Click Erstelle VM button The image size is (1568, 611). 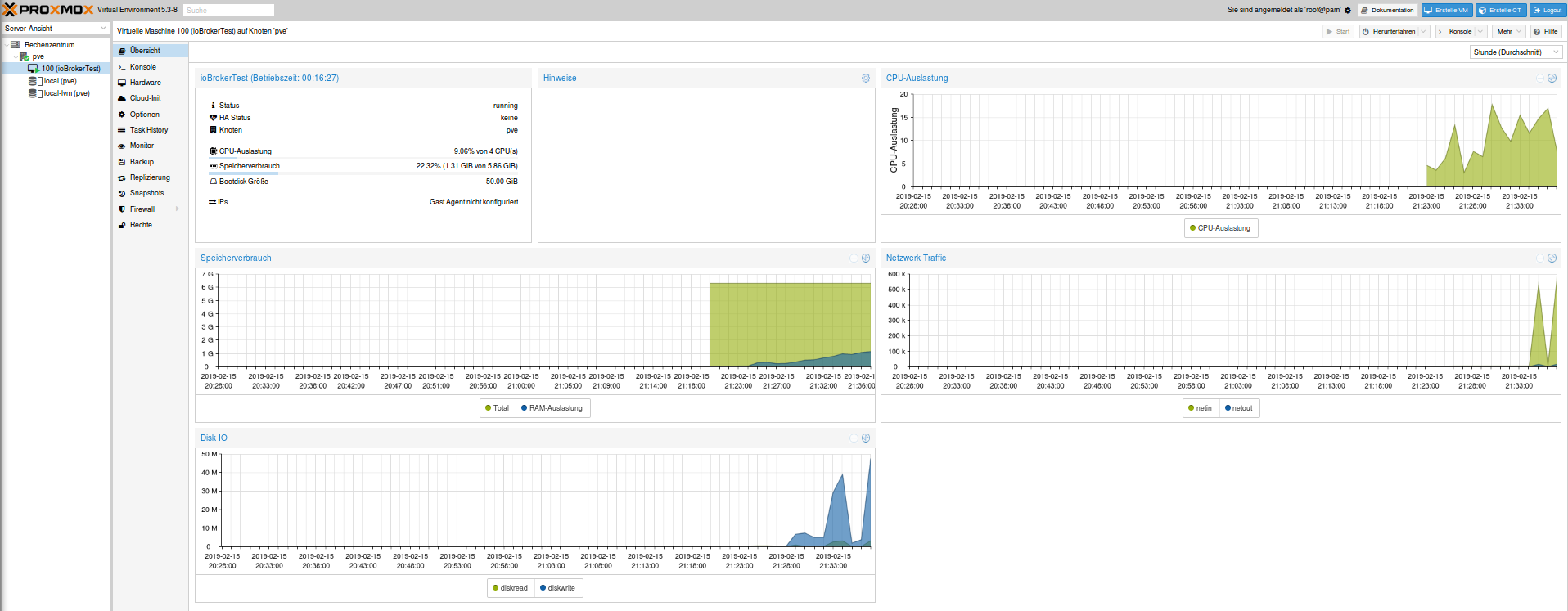click(1446, 11)
